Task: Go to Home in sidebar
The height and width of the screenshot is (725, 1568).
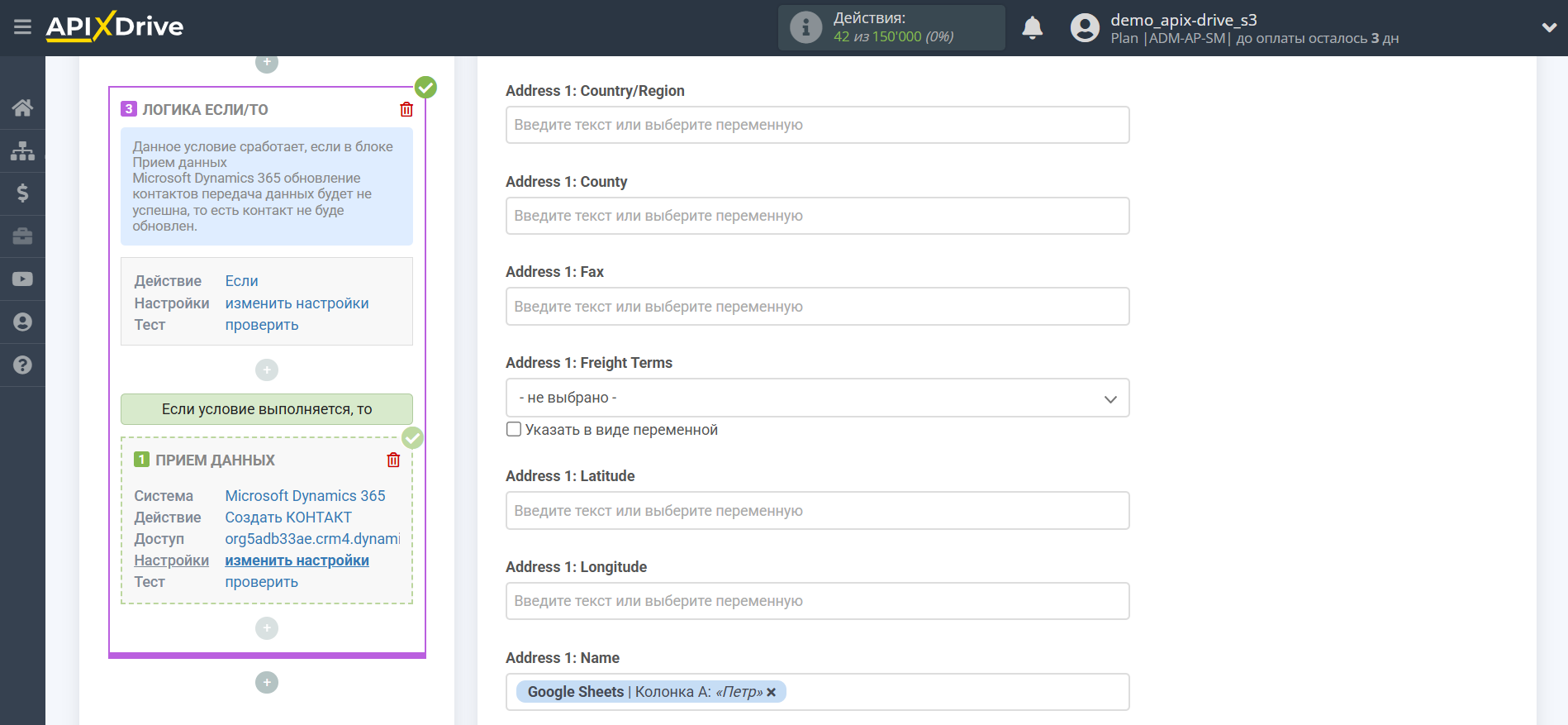Action: [22, 107]
